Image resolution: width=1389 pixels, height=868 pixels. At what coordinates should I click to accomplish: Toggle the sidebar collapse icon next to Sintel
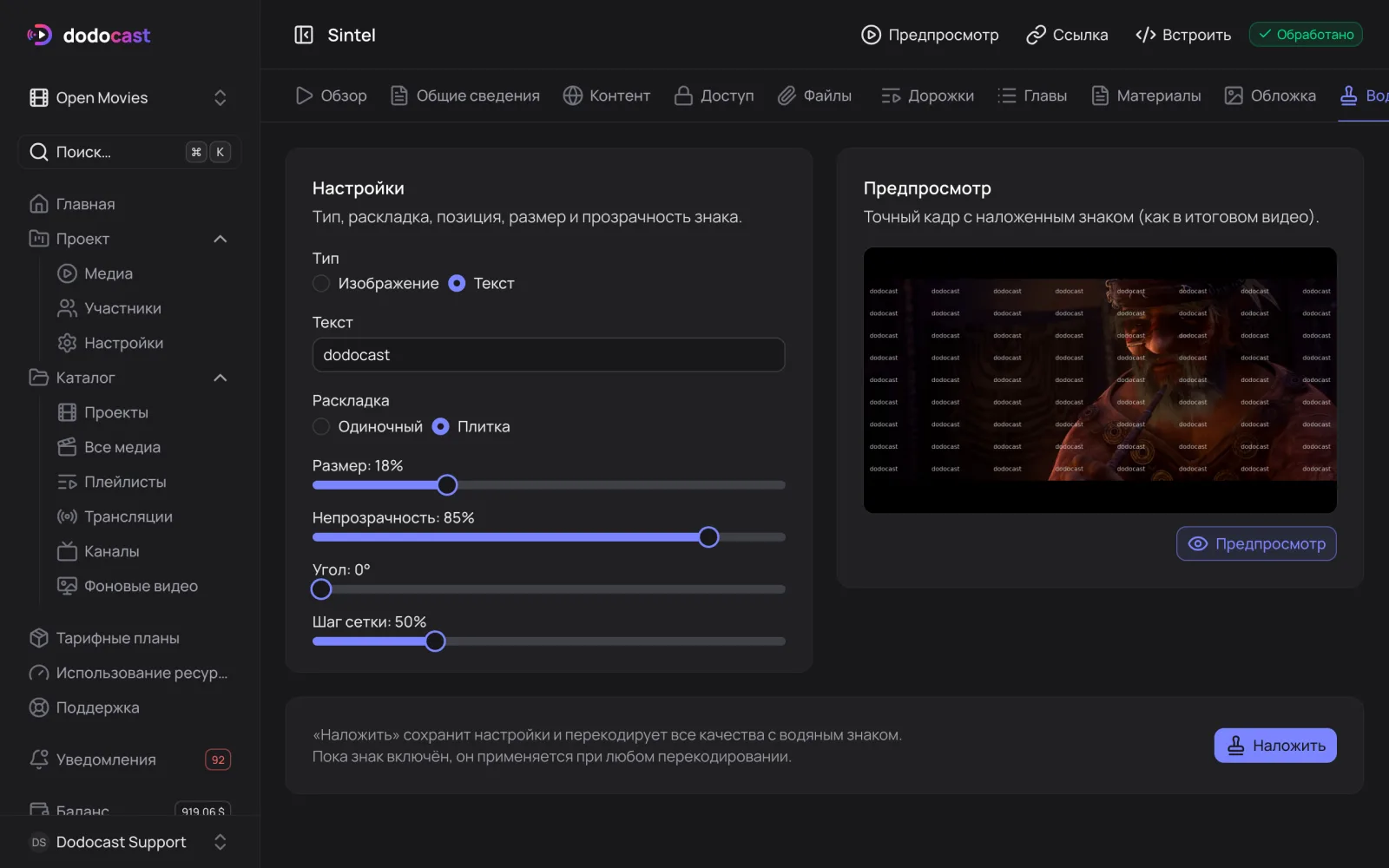tap(304, 35)
